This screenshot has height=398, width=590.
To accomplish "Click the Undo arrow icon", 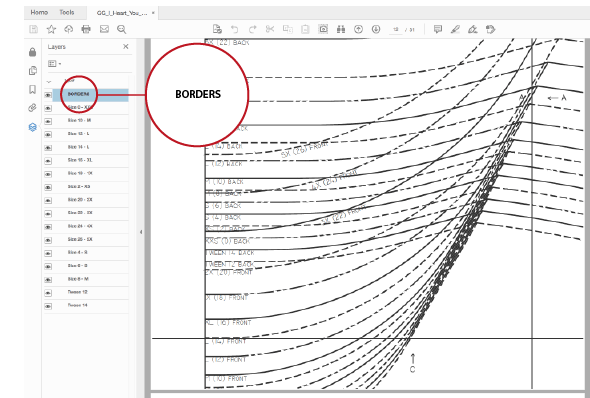I will click(234, 29).
